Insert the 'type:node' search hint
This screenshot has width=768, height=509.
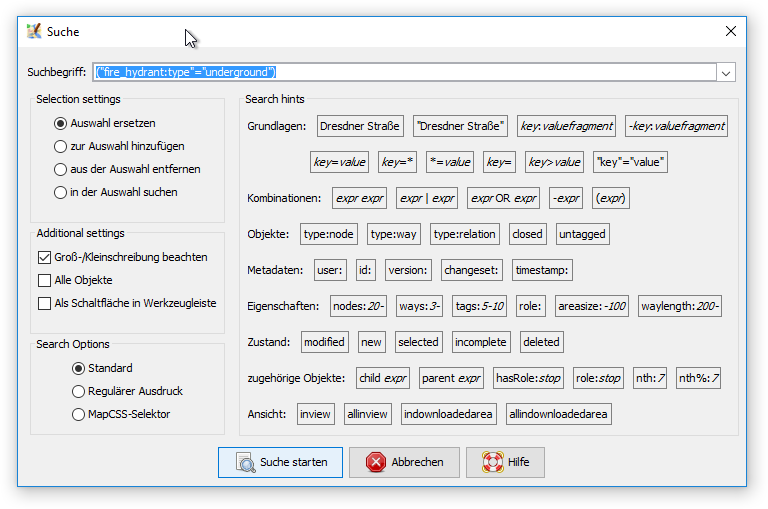pyautogui.click(x=329, y=234)
